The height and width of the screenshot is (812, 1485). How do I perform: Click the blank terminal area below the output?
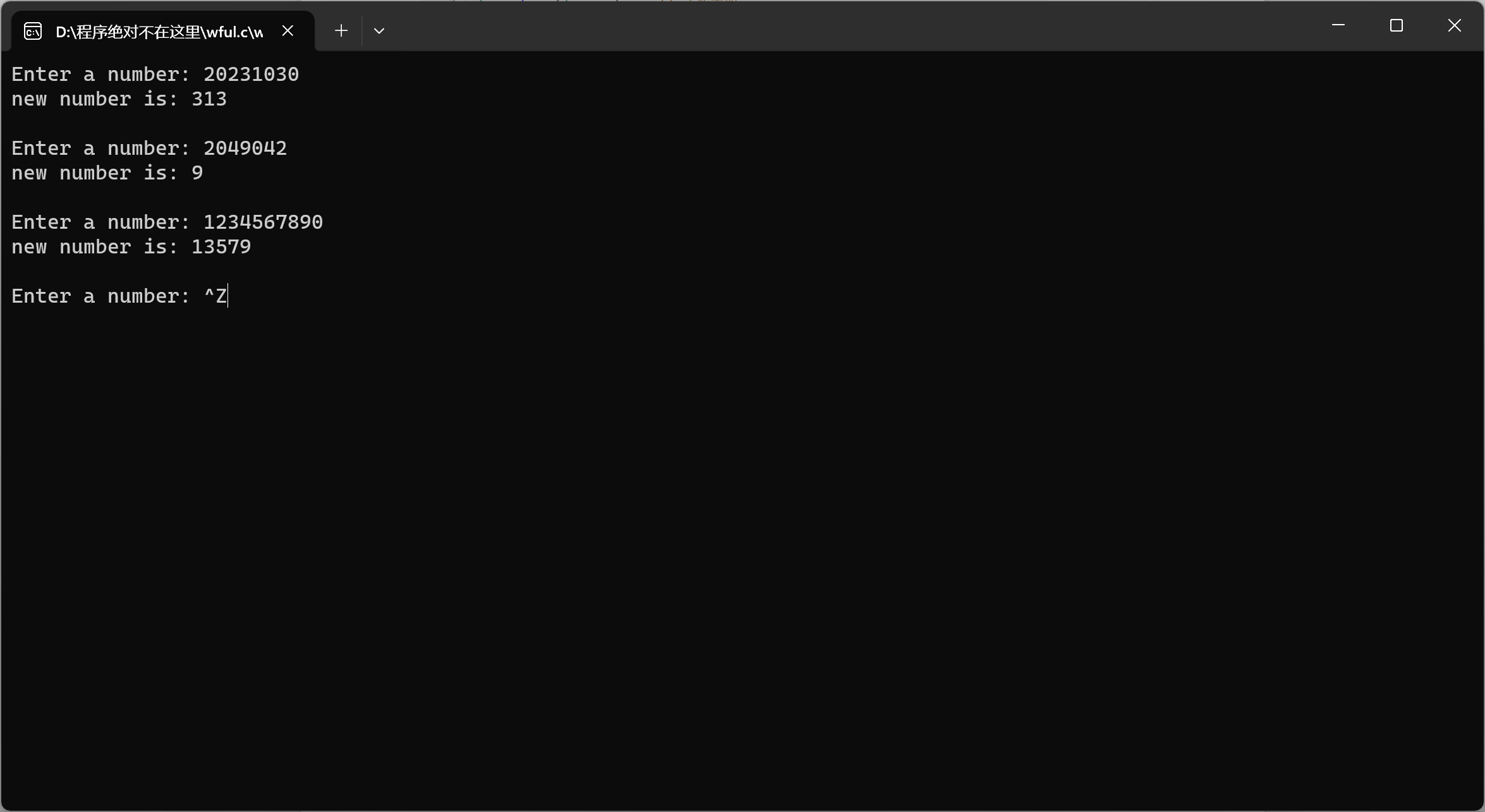[742, 537]
